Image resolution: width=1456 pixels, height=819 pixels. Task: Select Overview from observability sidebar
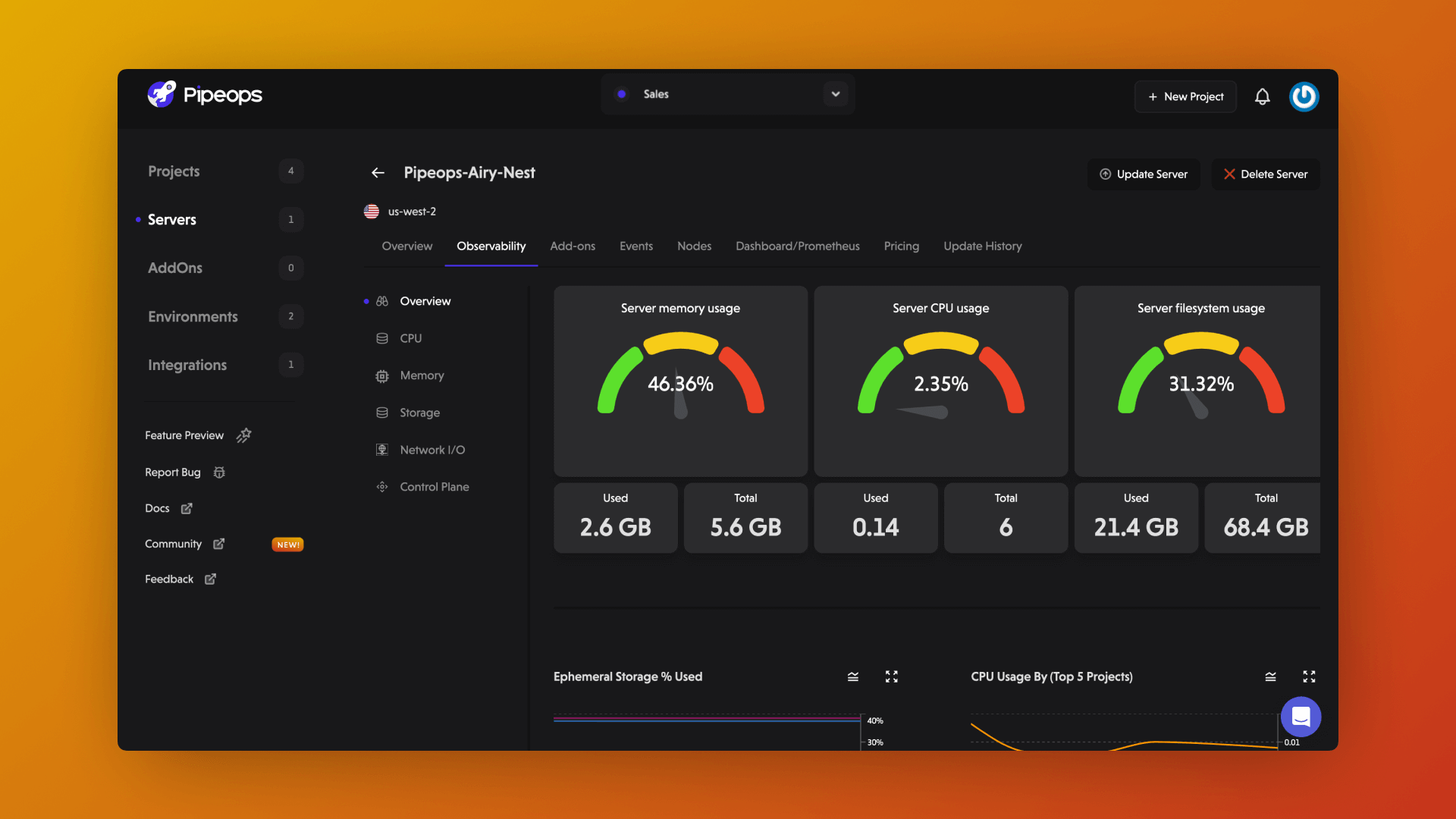pos(425,301)
